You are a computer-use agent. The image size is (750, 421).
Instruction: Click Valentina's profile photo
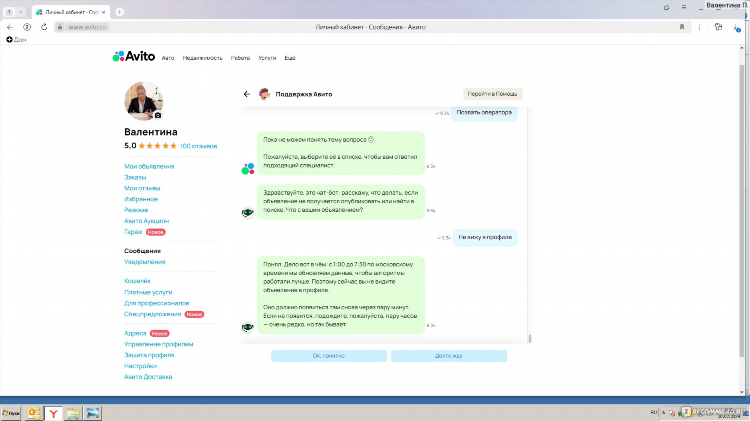pyautogui.click(x=143, y=100)
